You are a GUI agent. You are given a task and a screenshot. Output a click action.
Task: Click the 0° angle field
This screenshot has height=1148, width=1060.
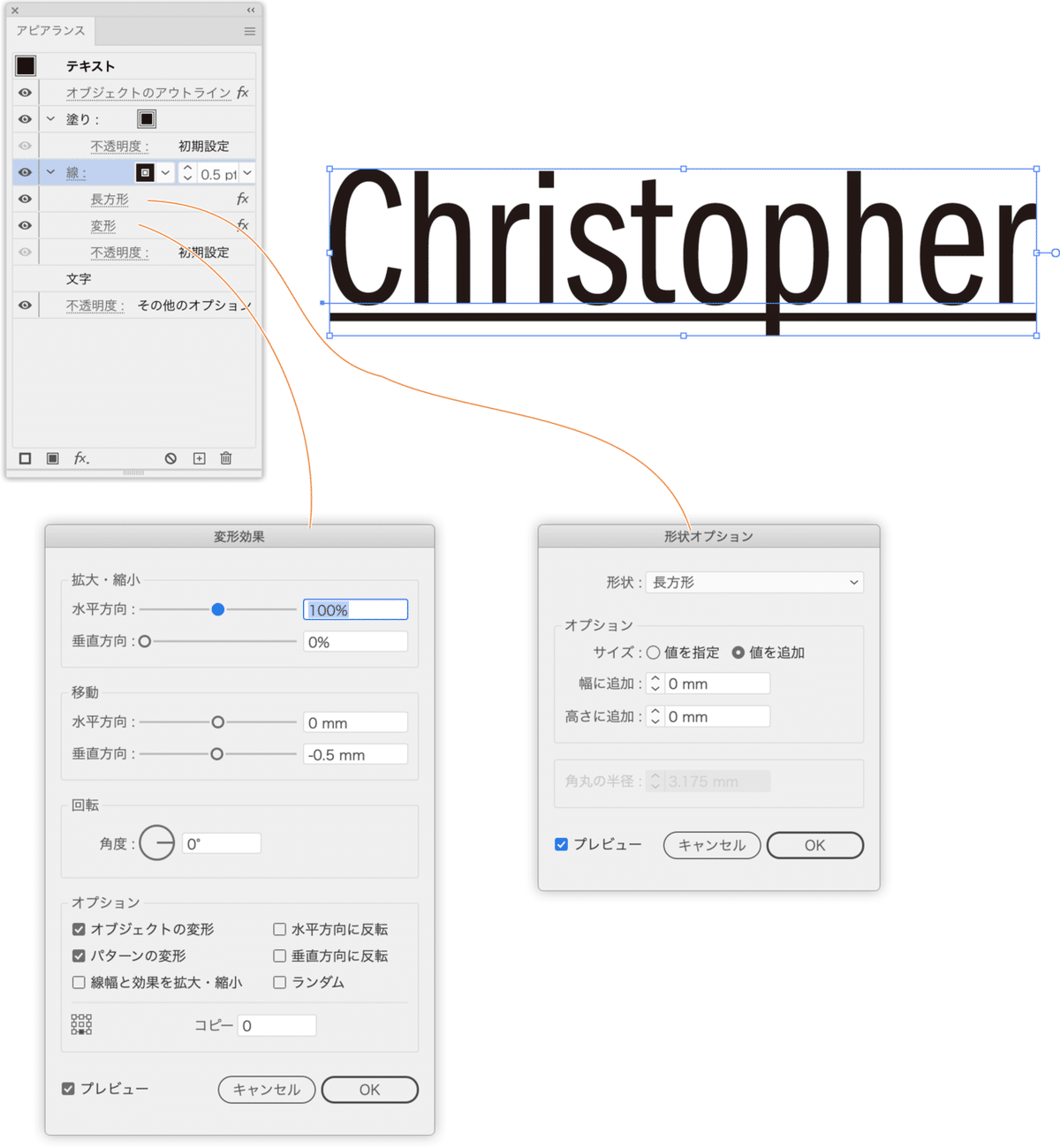222,843
